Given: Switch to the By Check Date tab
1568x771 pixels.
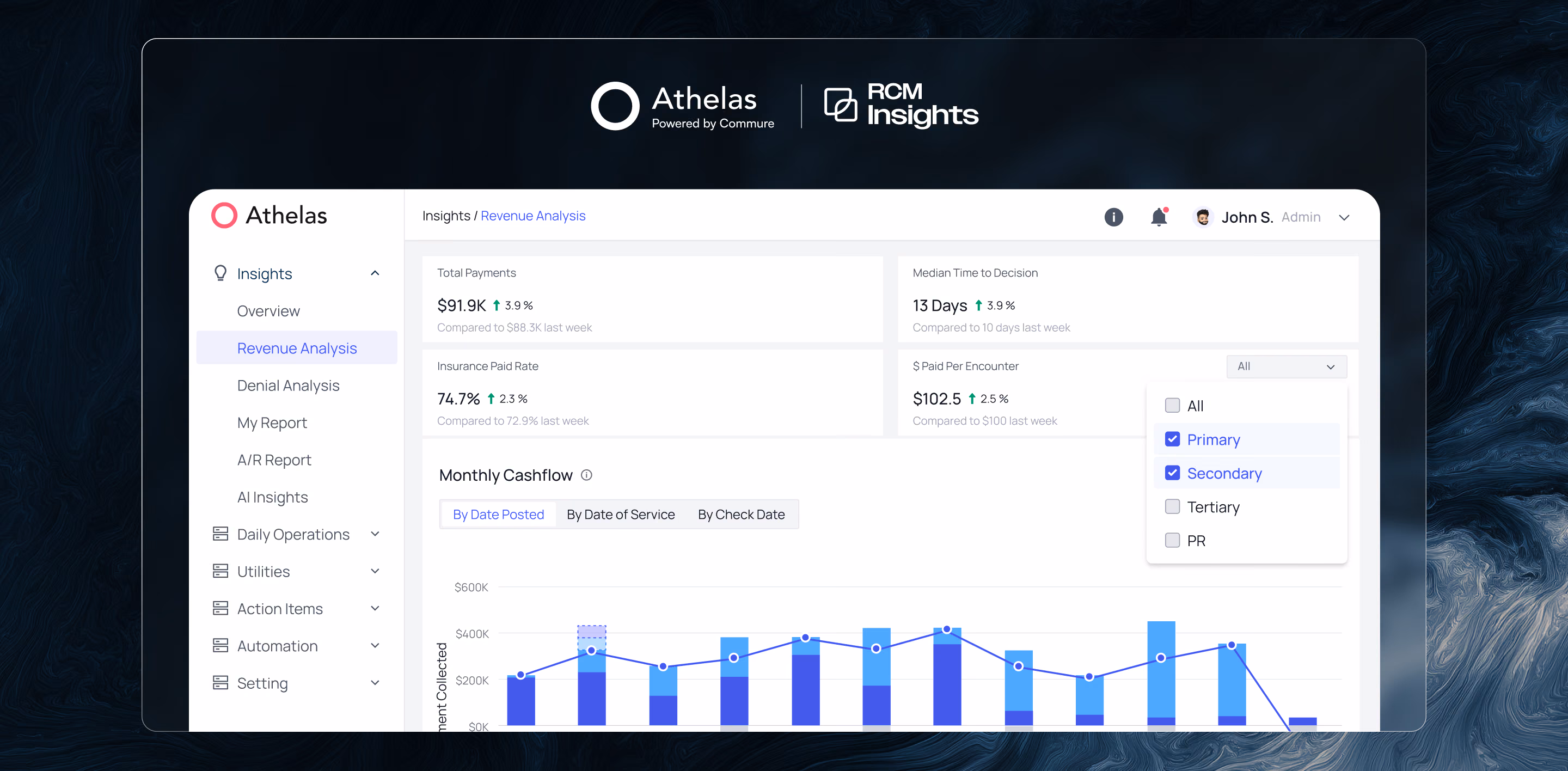Looking at the screenshot, I should [x=741, y=514].
